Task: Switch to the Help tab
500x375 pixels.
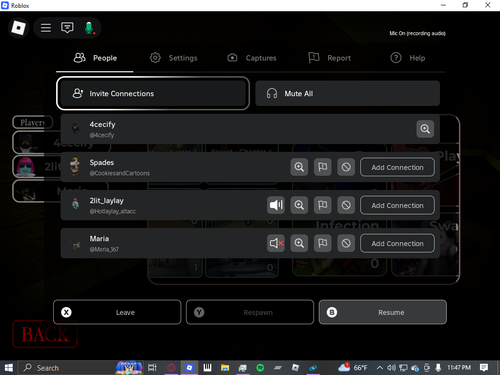Action: click(x=408, y=58)
